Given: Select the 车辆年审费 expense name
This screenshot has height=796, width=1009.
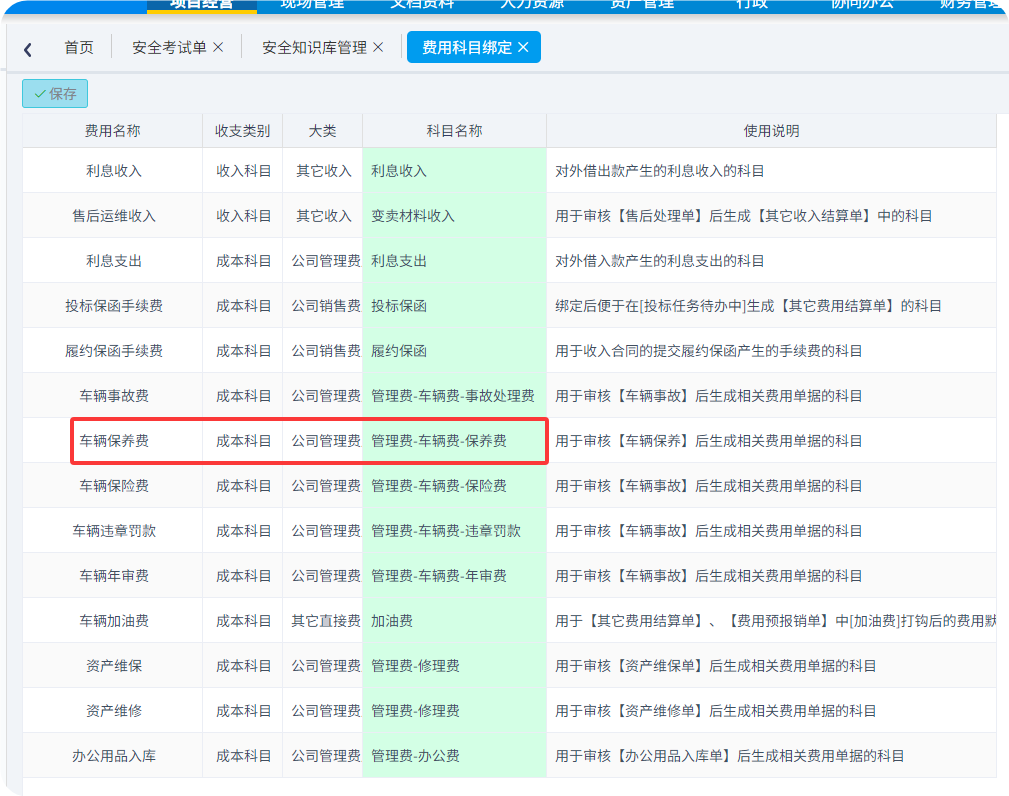Looking at the screenshot, I should point(114,576).
